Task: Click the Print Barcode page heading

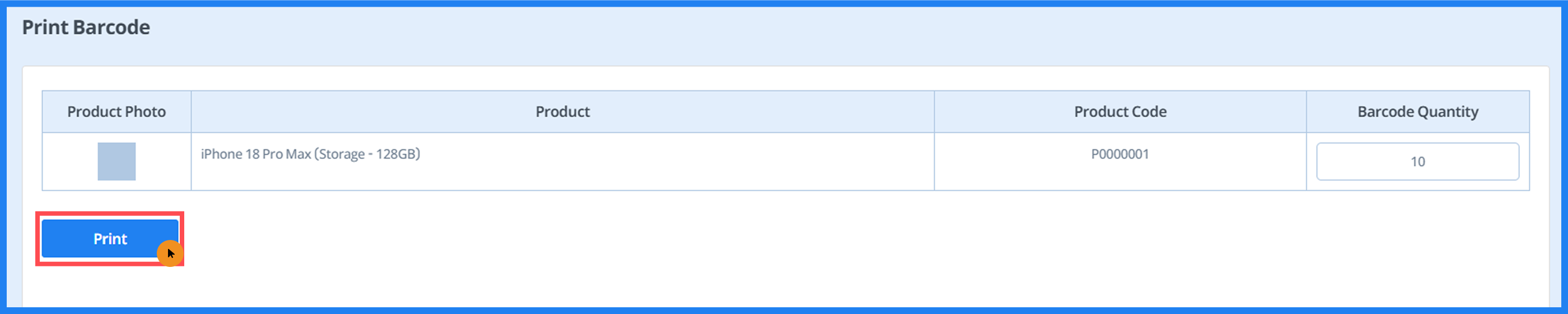Action: [86, 27]
